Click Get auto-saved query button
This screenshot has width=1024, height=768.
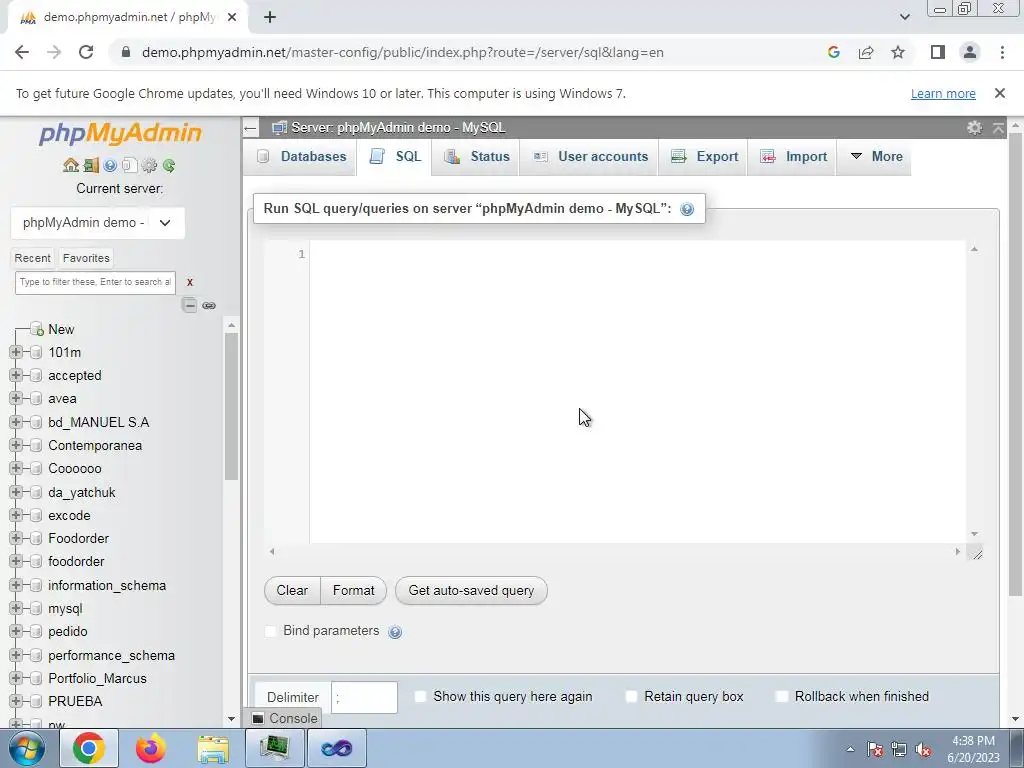pos(471,590)
